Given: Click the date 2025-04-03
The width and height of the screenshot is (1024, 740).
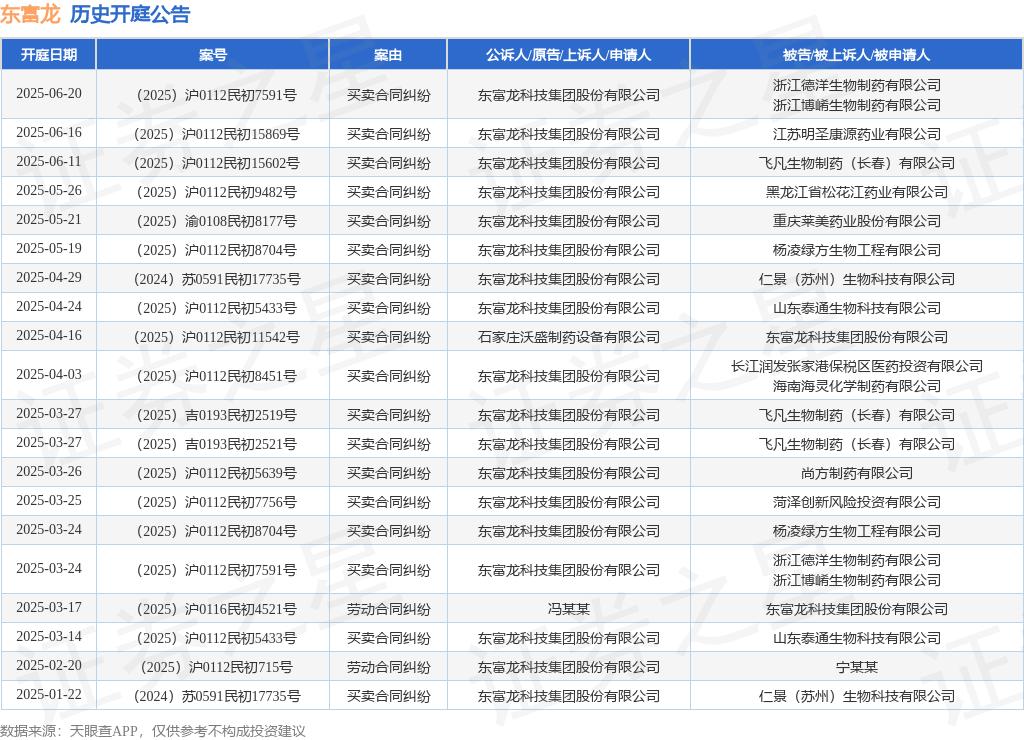Looking at the screenshot, I should [49, 374].
